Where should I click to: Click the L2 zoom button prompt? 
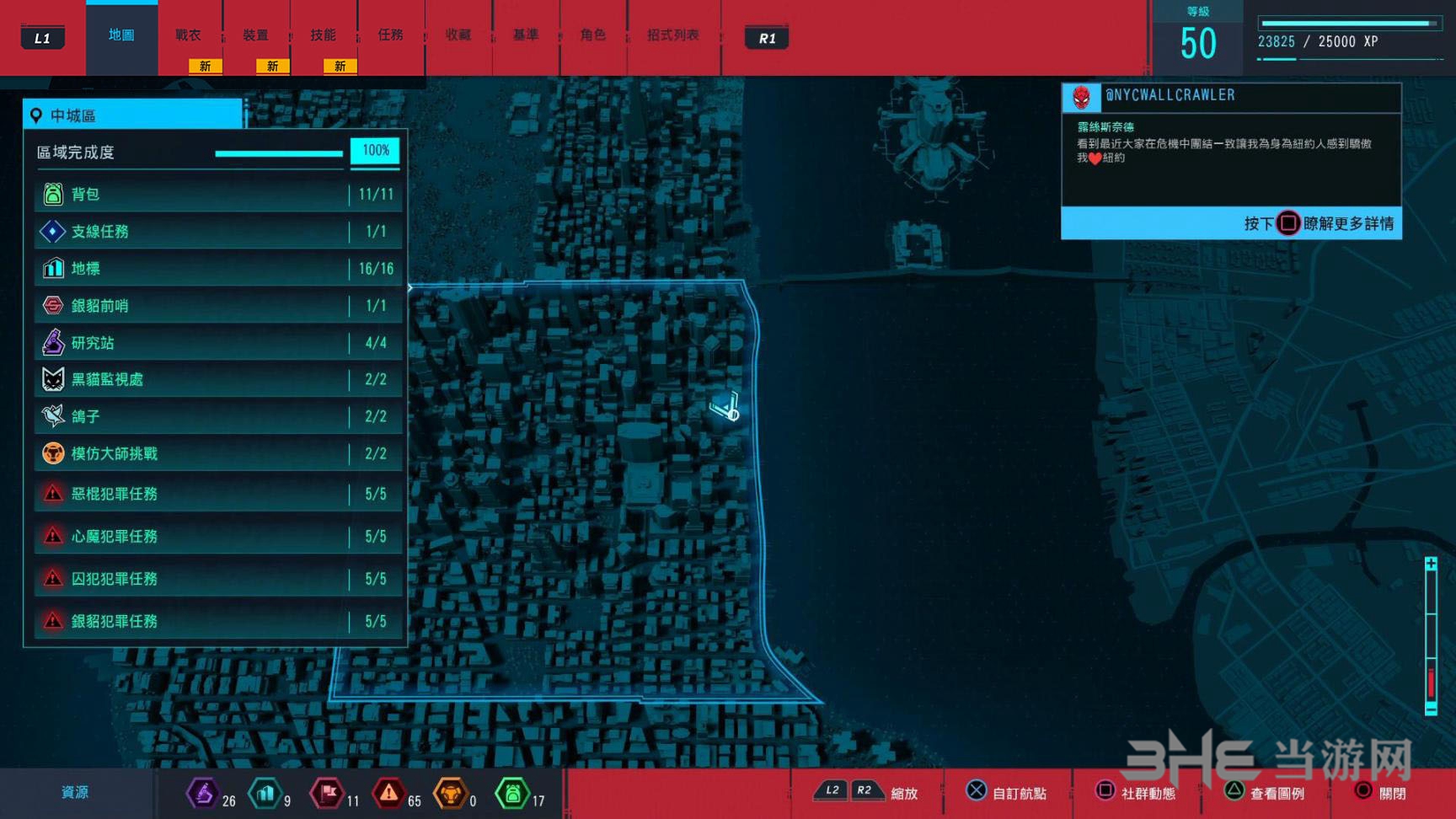[832, 790]
